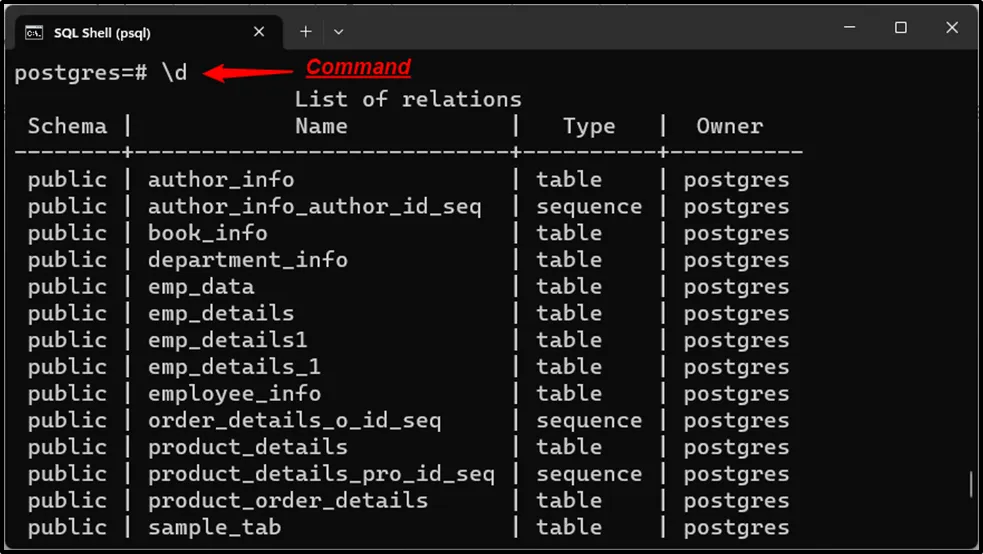
Task: Close the SQL Shell (psql) tab
Action: [x=259, y=32]
